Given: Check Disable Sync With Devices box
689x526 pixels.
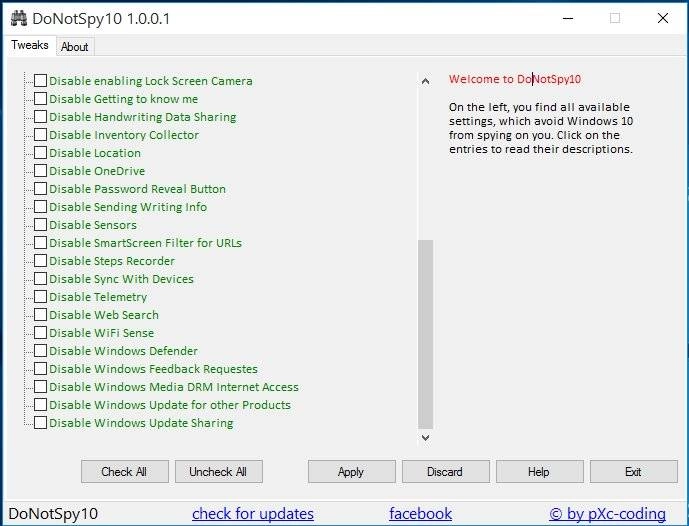Looking at the screenshot, I should coord(40,279).
